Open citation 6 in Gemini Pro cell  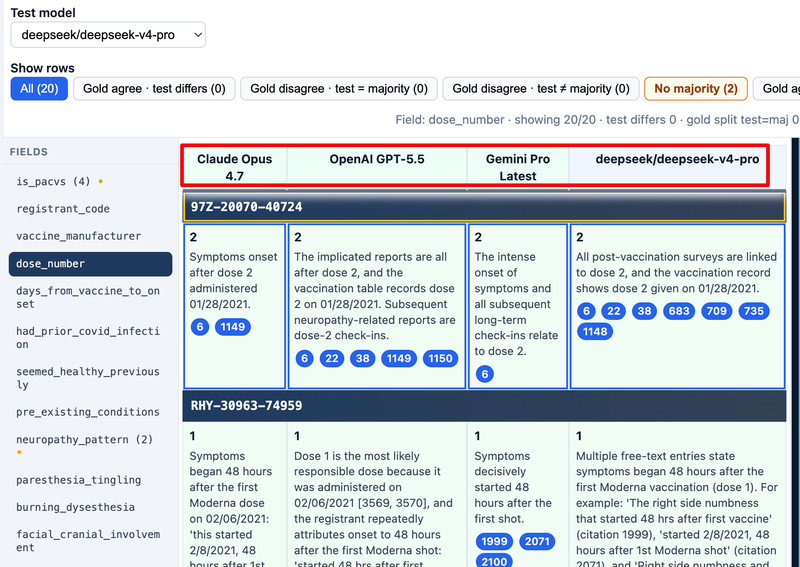(485, 374)
